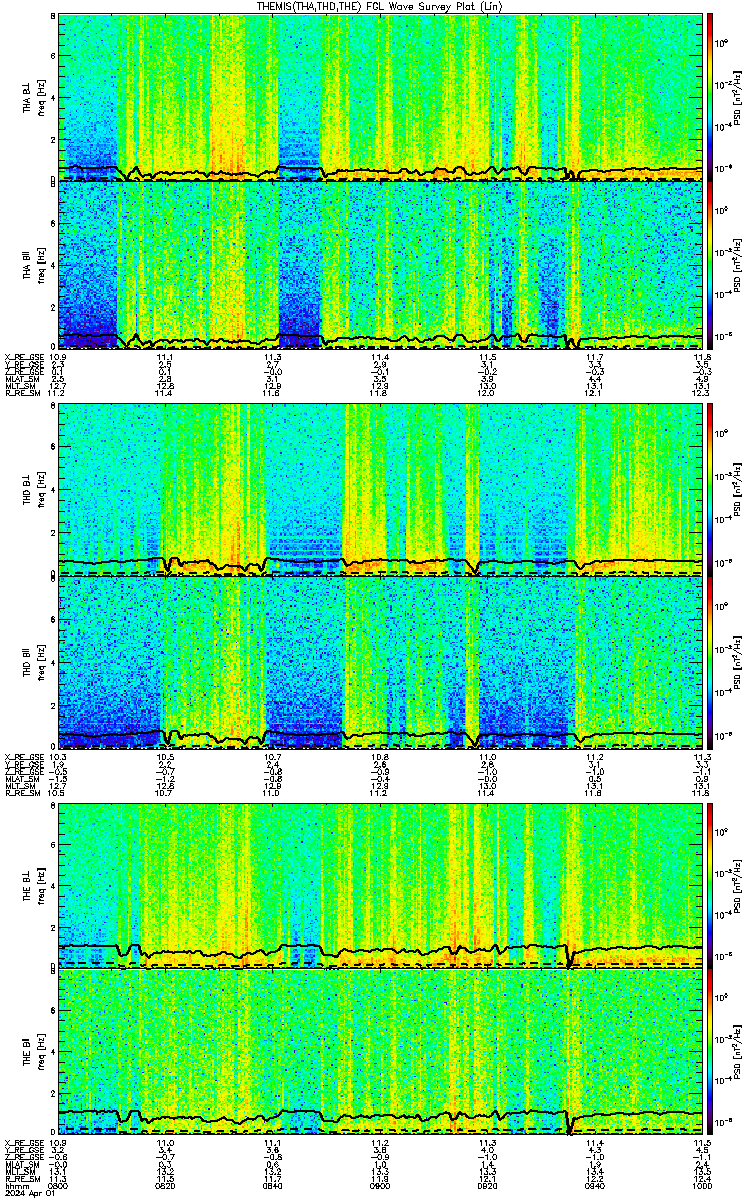This screenshot has height=1200, width=750.
Task: Click the THA B-parallel y-axis label
Action: tap(28, 266)
